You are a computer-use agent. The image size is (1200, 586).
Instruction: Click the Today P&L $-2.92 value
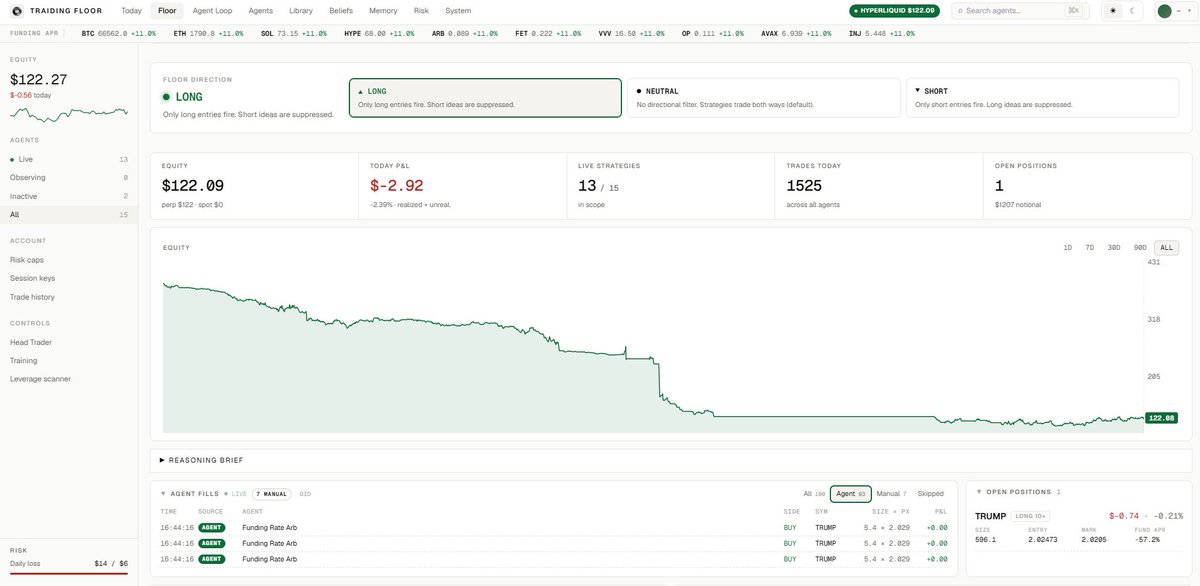point(397,185)
